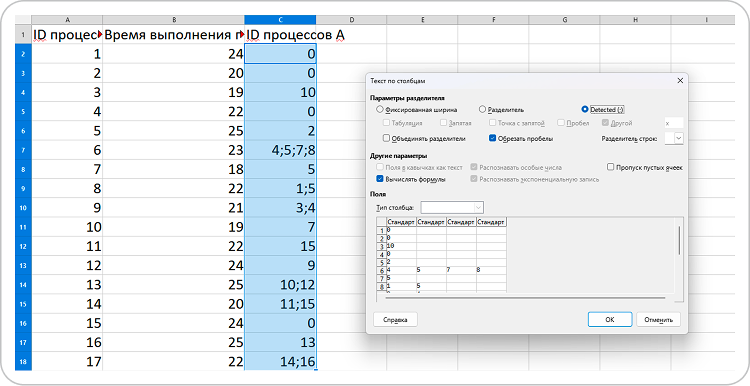Select preview cell containing 8
This screenshot has height=386, width=750.
tap(491, 270)
